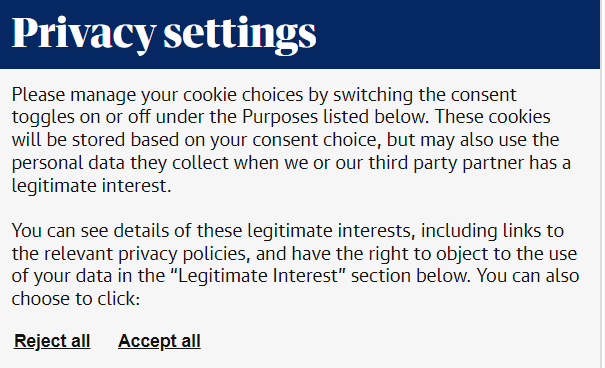Click the Reject all link
This screenshot has height=368, width=605.
(52, 341)
